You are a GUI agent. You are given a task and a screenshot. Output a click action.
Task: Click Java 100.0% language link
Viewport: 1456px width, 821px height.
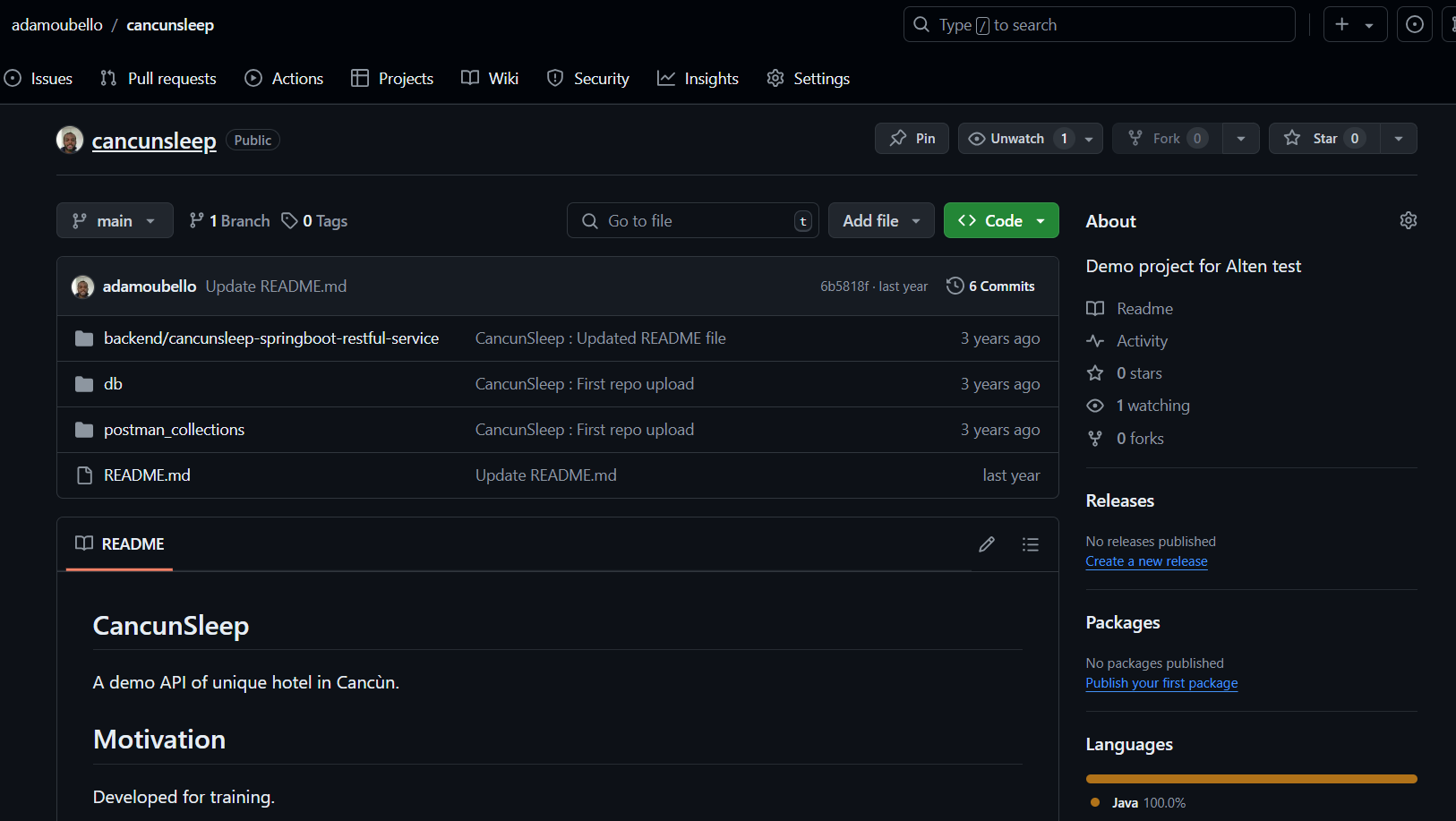1138,803
